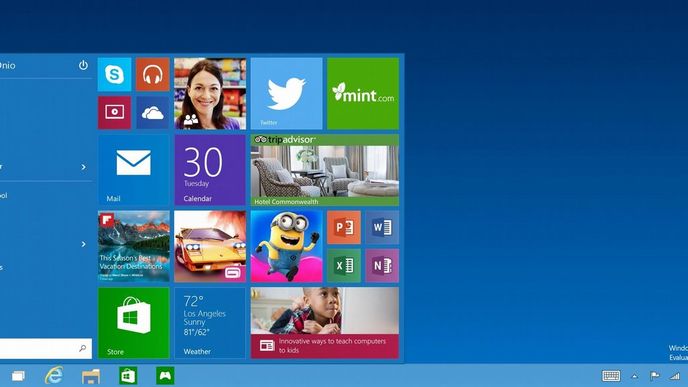Screen dimensions: 688x387
Task: Open the news tile about teaching computers
Action: (325, 323)
